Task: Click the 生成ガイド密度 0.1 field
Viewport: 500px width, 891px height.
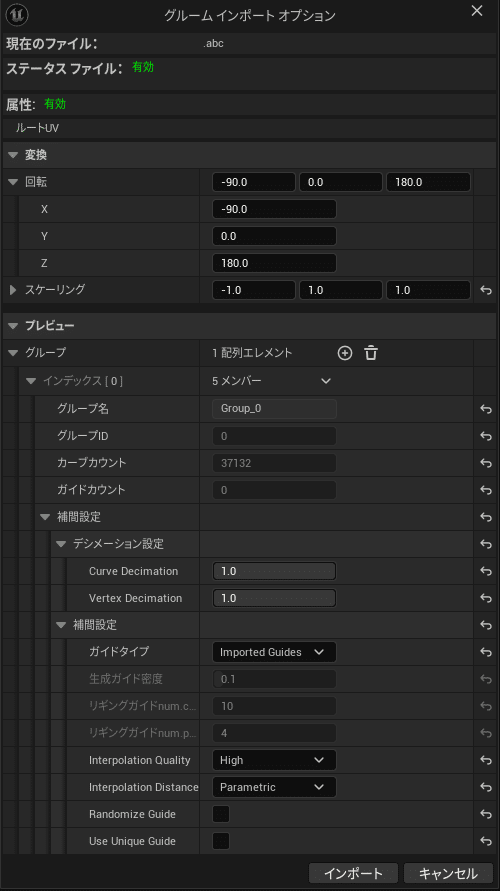Action: tap(274, 678)
